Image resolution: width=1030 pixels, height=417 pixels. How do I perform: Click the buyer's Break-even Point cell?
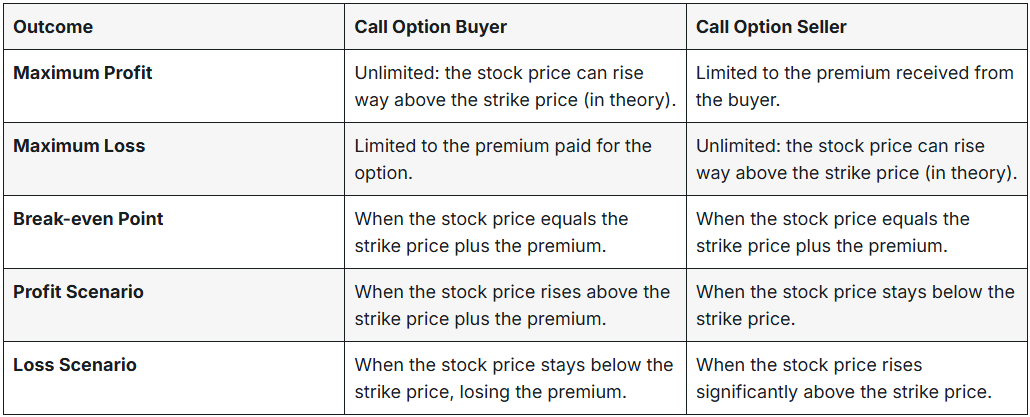point(492,232)
